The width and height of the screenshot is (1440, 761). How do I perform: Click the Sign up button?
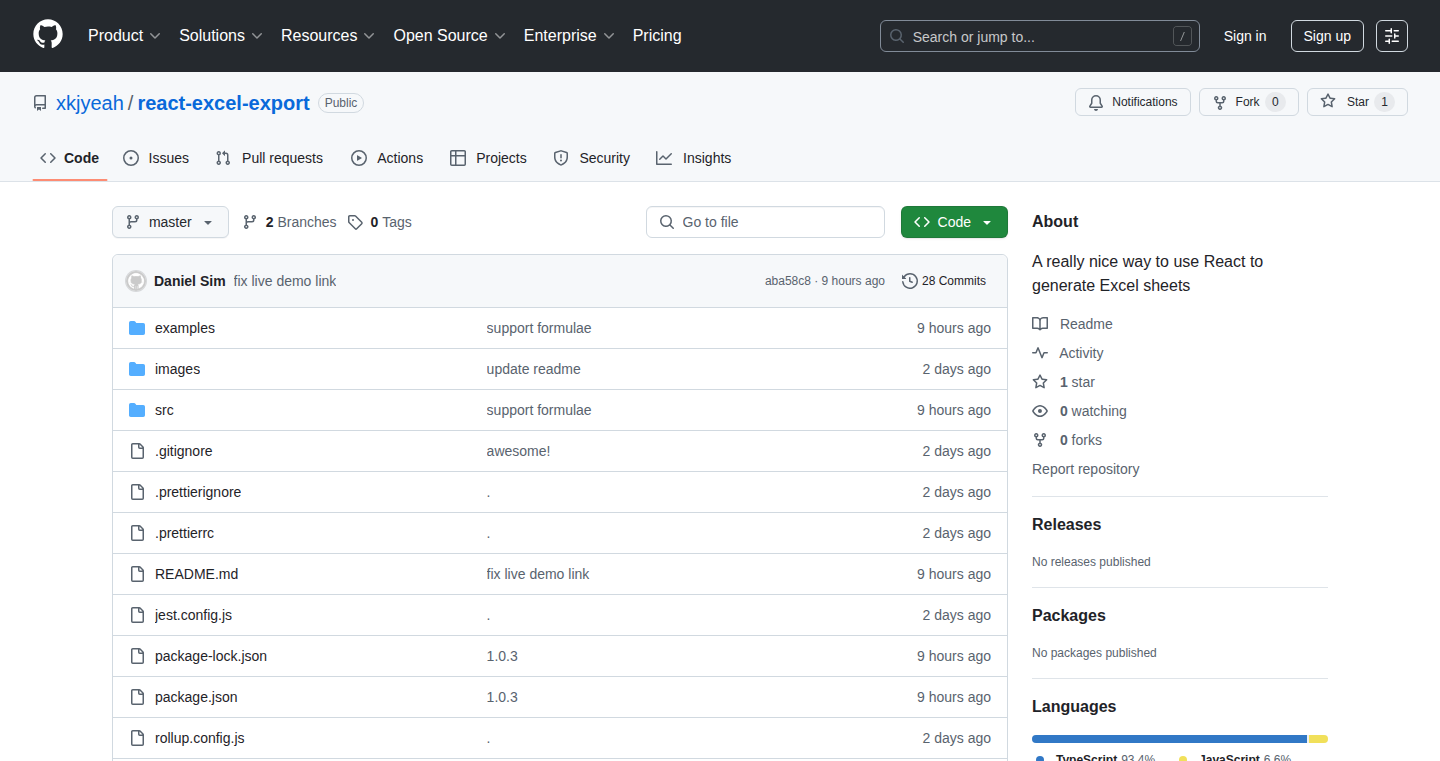click(1327, 36)
